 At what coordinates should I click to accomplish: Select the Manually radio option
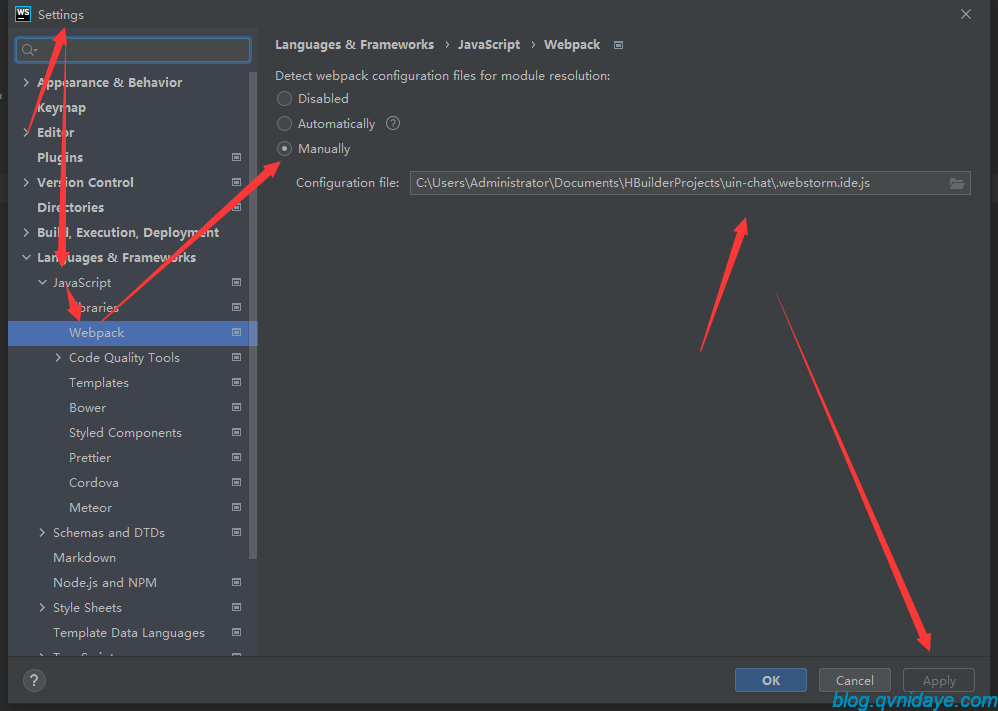284,148
